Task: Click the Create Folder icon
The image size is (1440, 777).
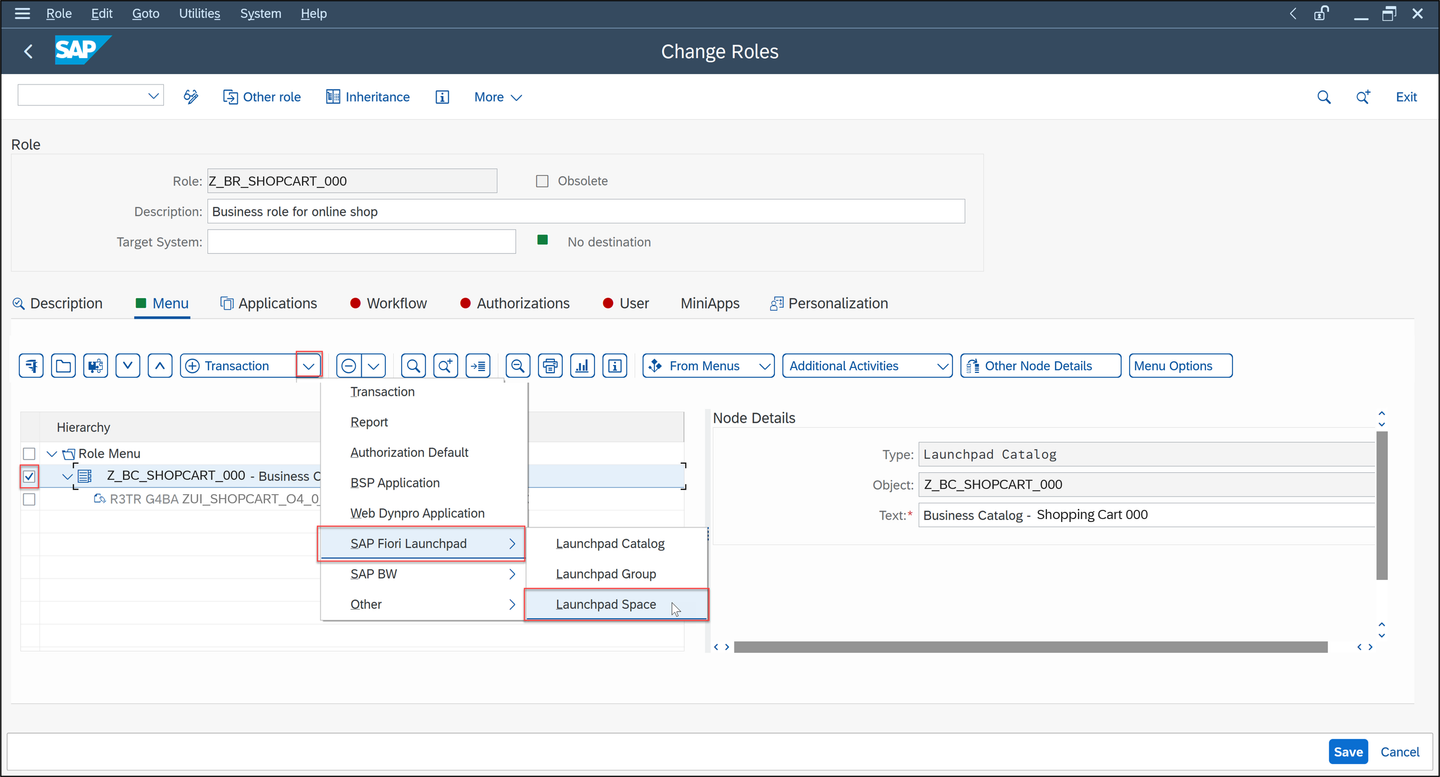Action: pos(64,366)
